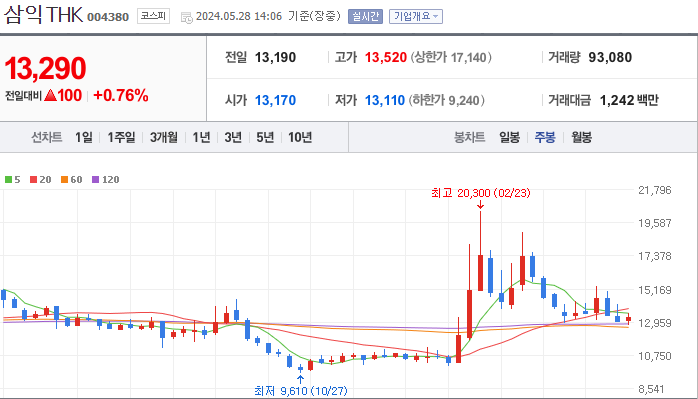Click the stock code 004380
Screen dimensions: 698x399
click(x=108, y=17)
